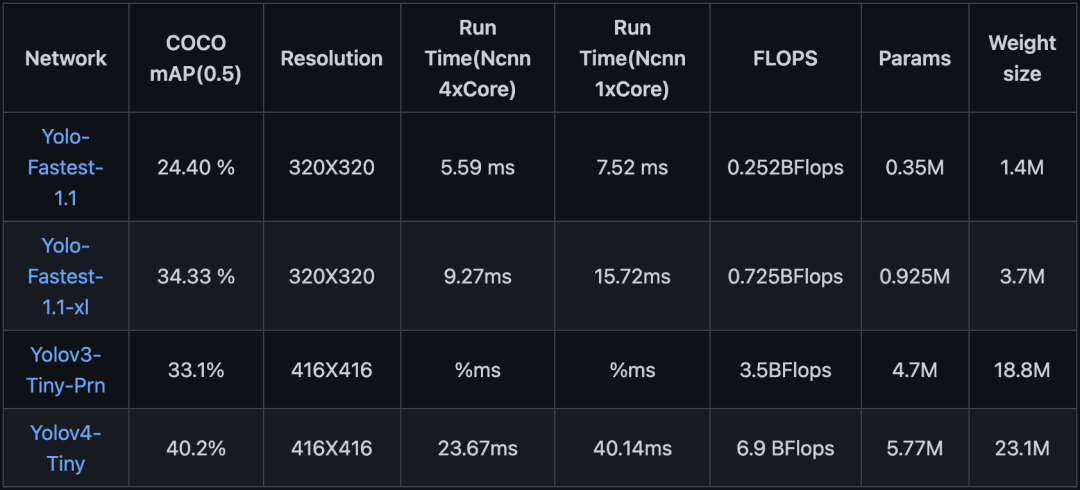The image size is (1080, 490).
Task: Select the 5.59 ms runtime cell
Action: (x=477, y=167)
